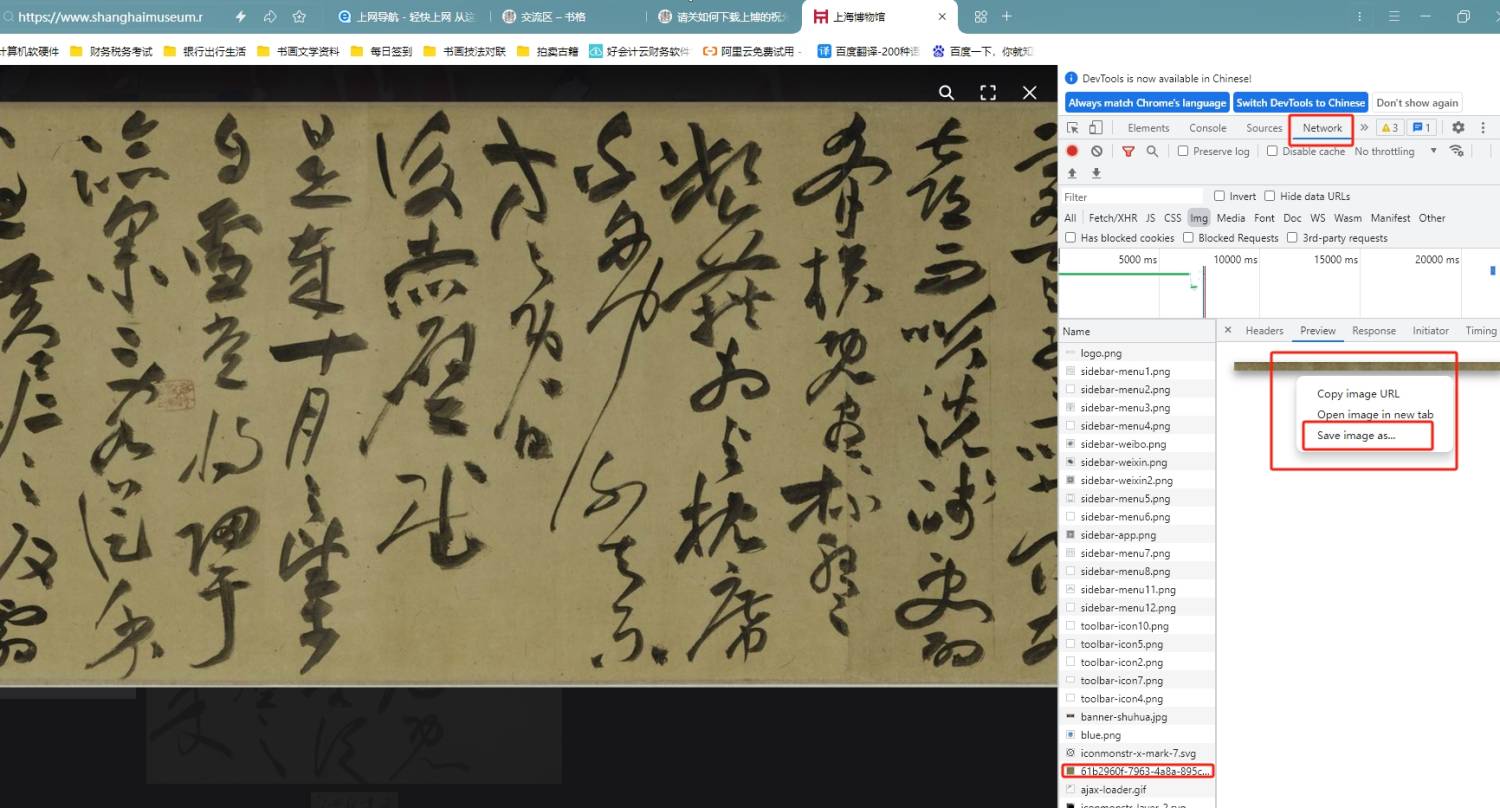Toggle the device toolbar icon
This screenshot has width=1500, height=808.
click(x=1096, y=128)
